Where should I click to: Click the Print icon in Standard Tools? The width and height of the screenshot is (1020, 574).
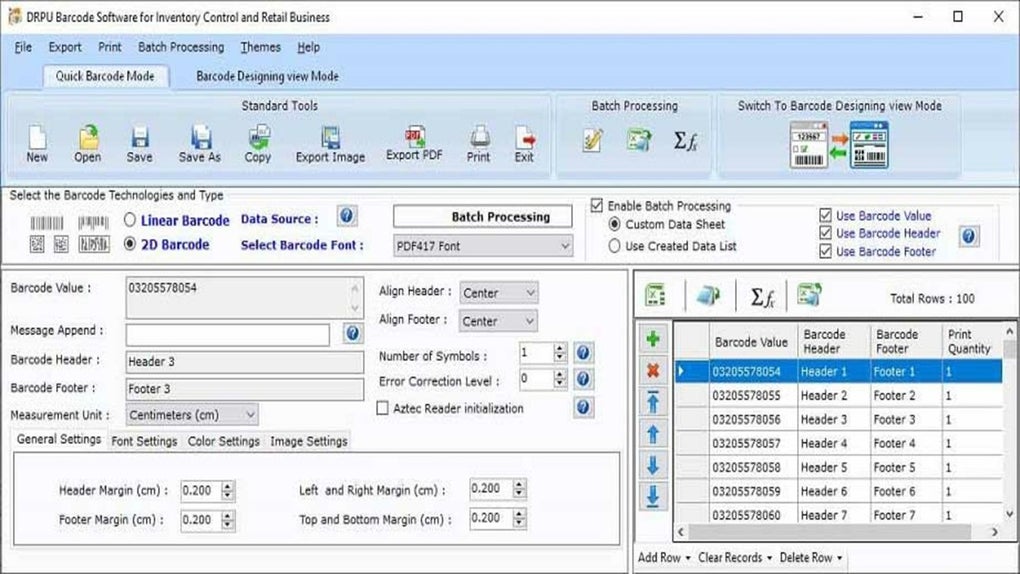click(479, 137)
